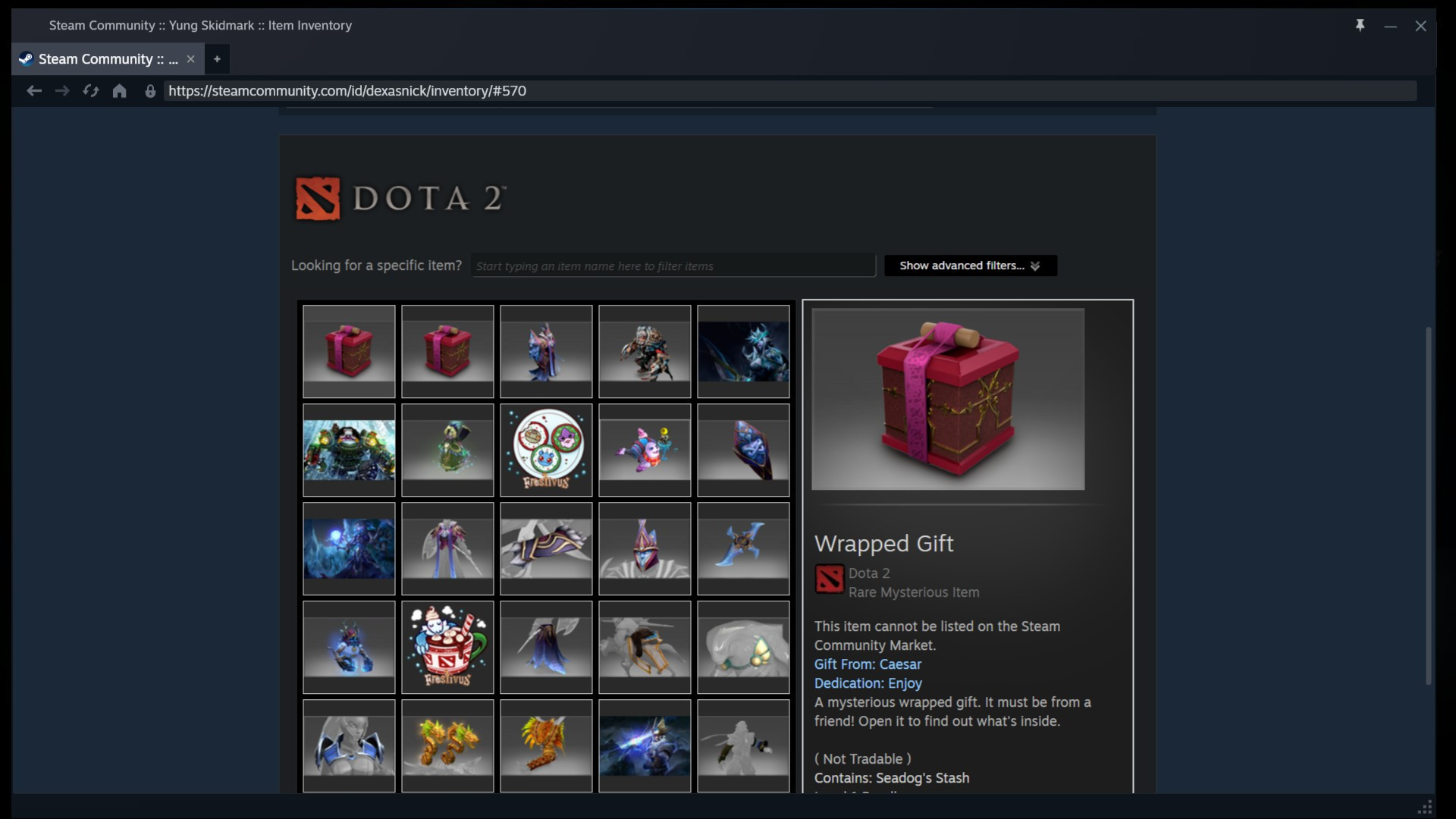Expand the Show advanced filters dropdown
Viewport: 1456px width, 819px height.
tap(970, 265)
